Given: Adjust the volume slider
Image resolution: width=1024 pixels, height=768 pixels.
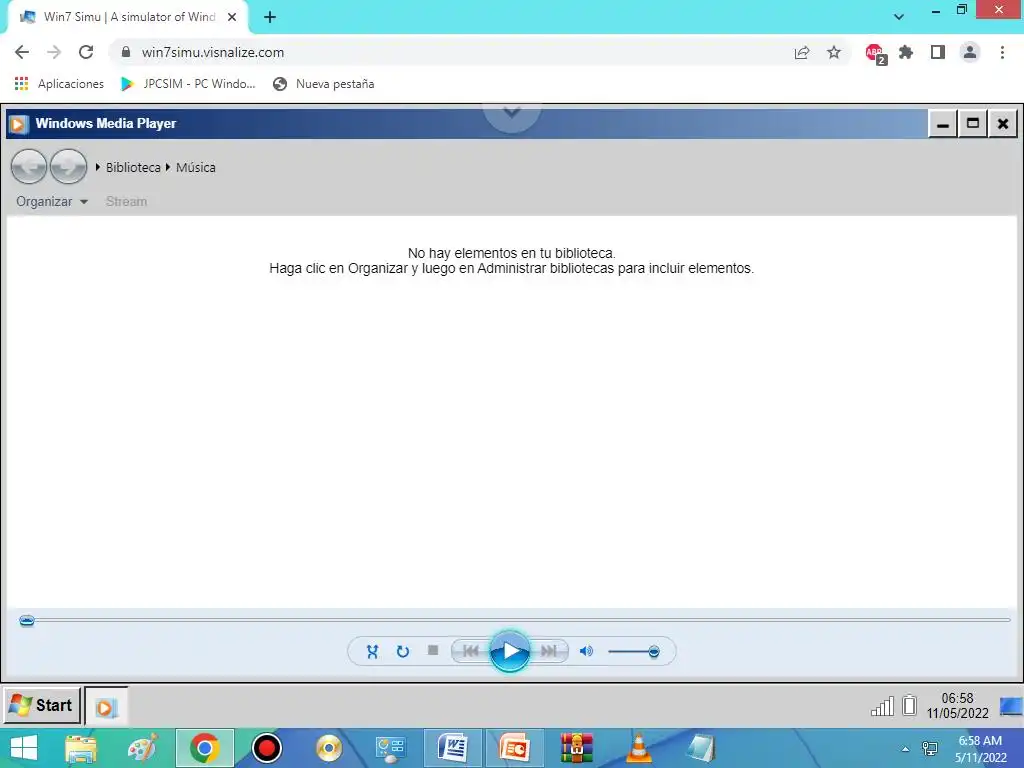Looking at the screenshot, I should pos(633,652).
